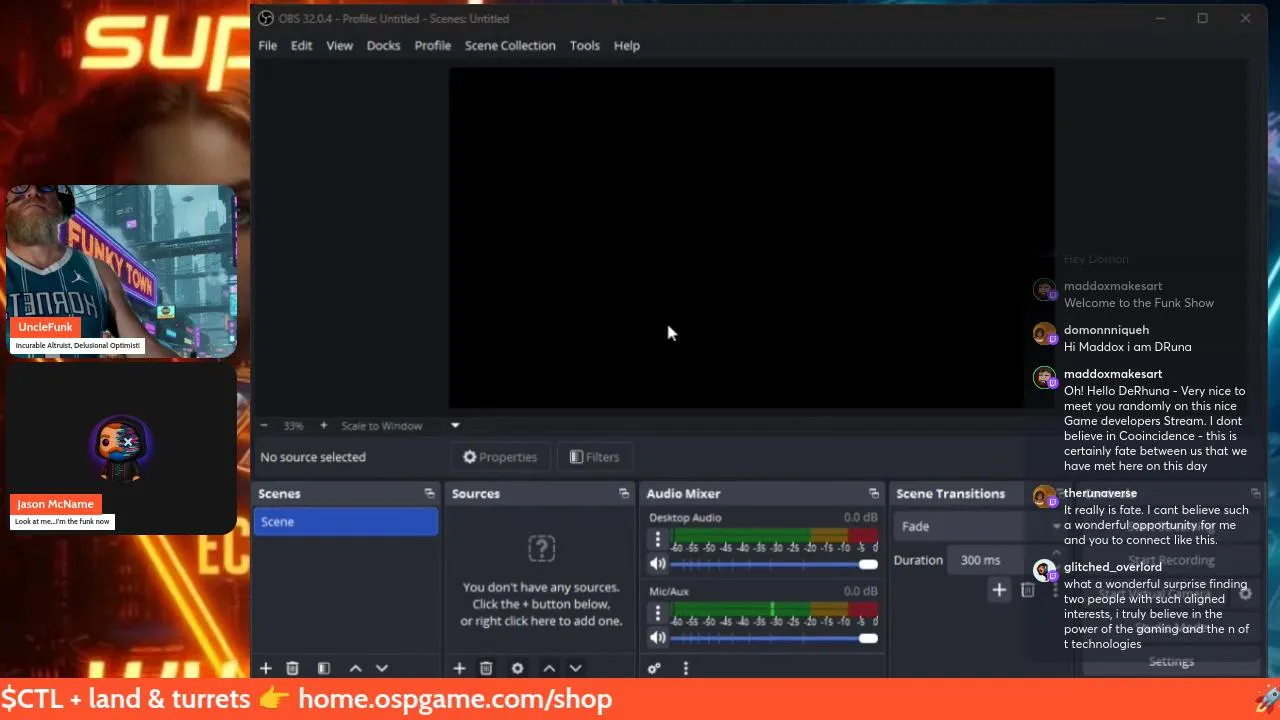The width and height of the screenshot is (1280, 720).
Task: Click the therunaverse username in chat
Action: pyautogui.click(x=1100, y=493)
